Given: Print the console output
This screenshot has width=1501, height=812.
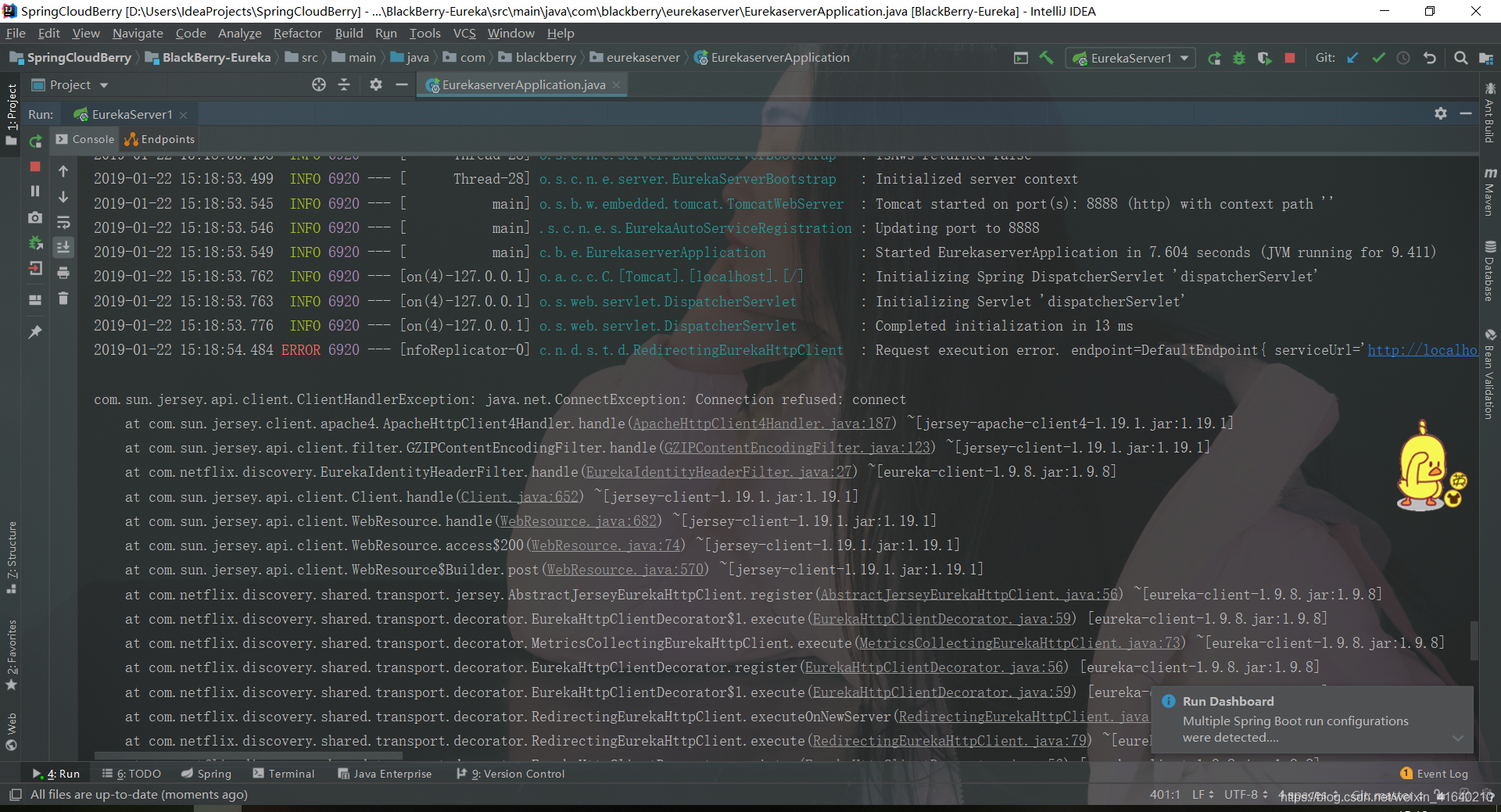Looking at the screenshot, I should [63, 273].
